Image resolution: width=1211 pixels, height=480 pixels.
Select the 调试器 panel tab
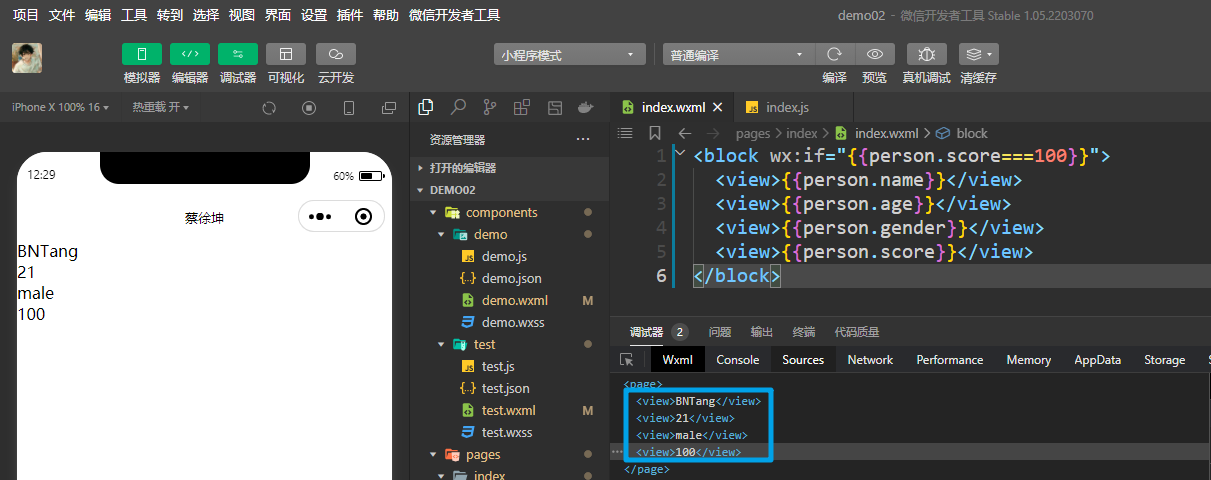[646, 332]
